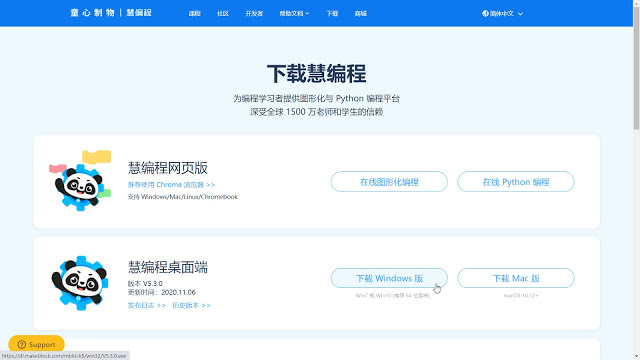Expand the 帮助文档 dropdown menu
Screen dimensions: 640x360
point(294,13)
